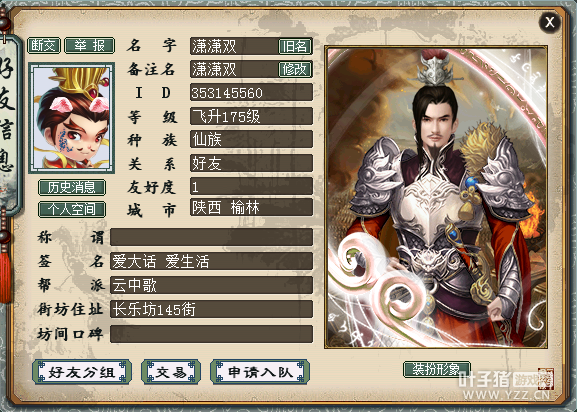Click the 断交 unfriend button
Viewport: 577px width, 412px height.
click(44, 46)
